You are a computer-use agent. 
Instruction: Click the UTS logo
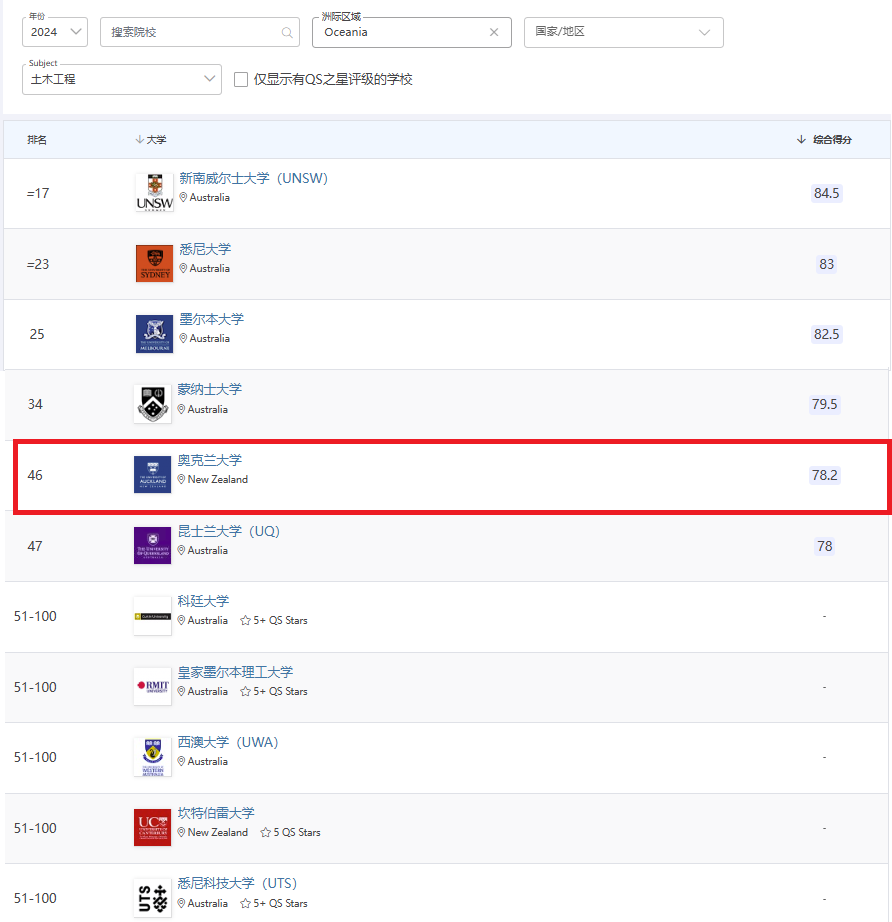point(153,898)
